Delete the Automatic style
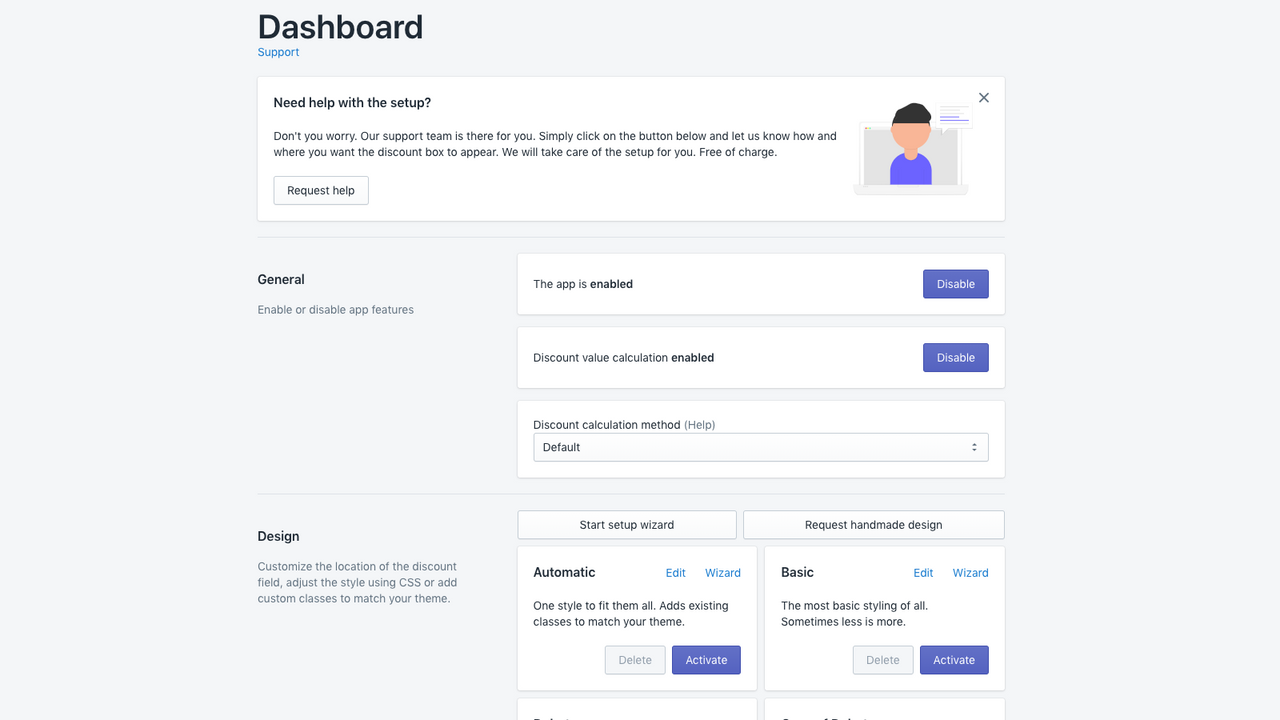The image size is (1280, 720). pos(634,659)
